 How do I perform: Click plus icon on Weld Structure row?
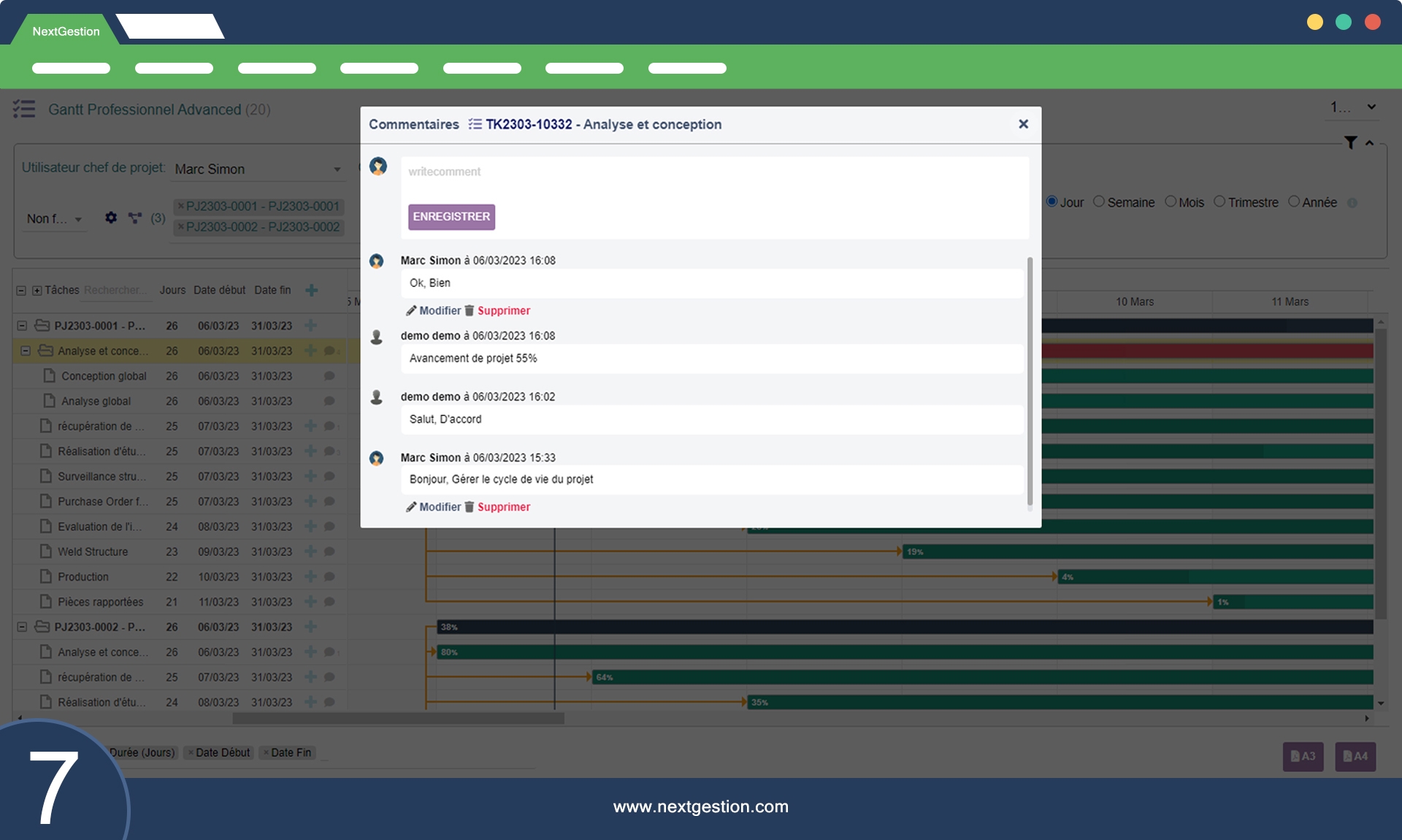click(x=310, y=552)
